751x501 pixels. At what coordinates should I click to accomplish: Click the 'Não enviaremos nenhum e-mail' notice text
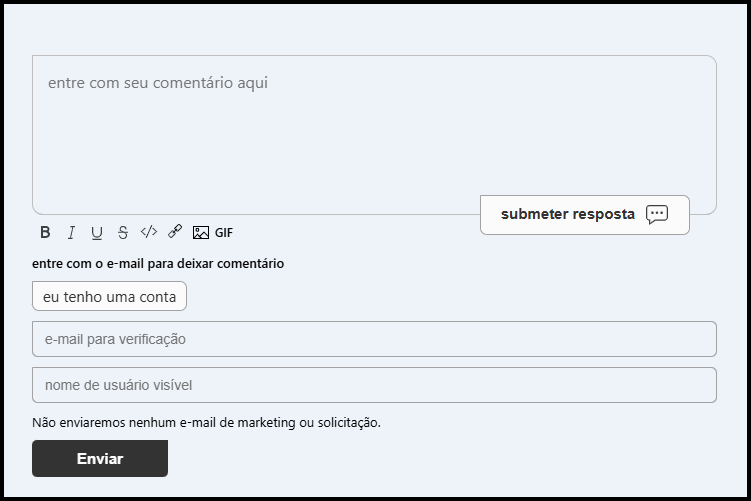(x=206, y=422)
